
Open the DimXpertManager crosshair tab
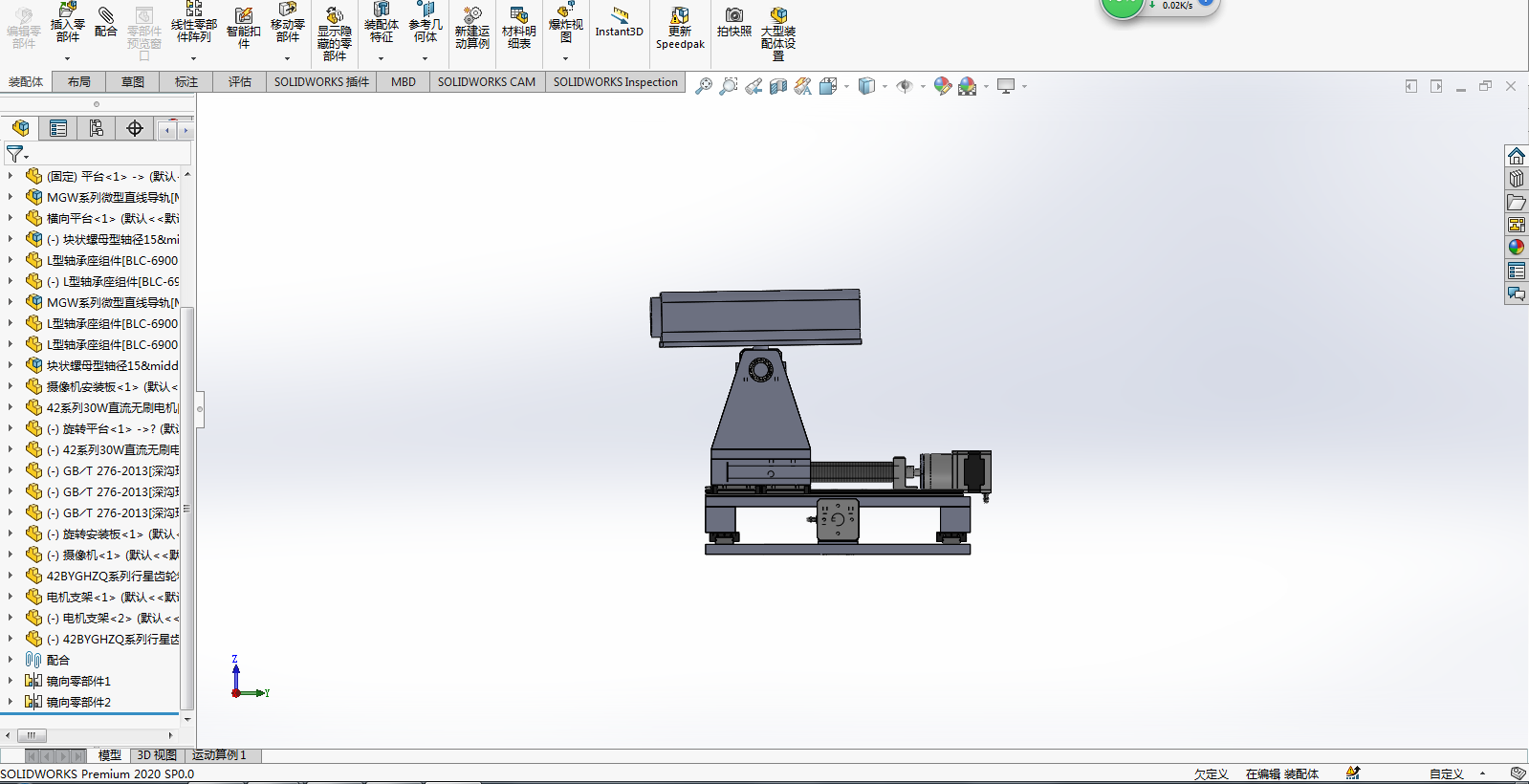(x=135, y=128)
